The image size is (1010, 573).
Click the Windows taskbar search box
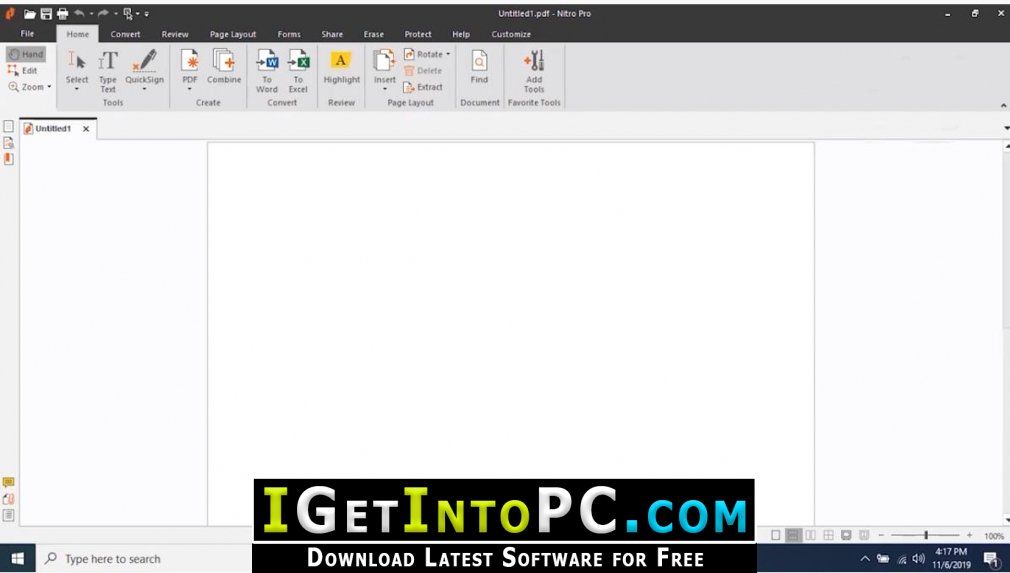tap(143, 559)
